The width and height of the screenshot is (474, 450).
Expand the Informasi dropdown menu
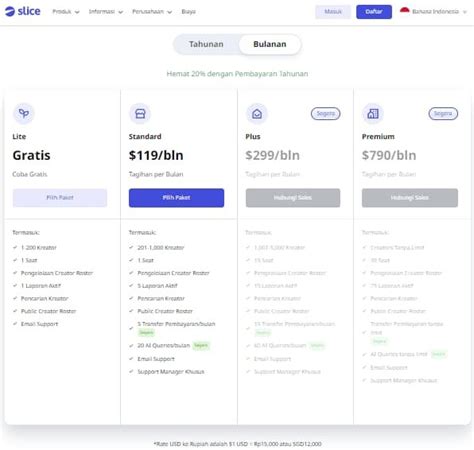click(106, 12)
